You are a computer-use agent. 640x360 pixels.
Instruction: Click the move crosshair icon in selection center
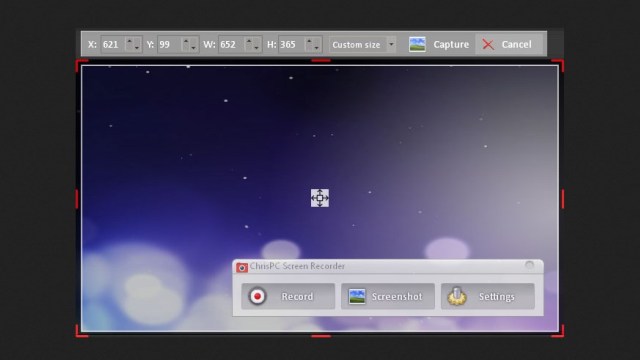(320, 198)
